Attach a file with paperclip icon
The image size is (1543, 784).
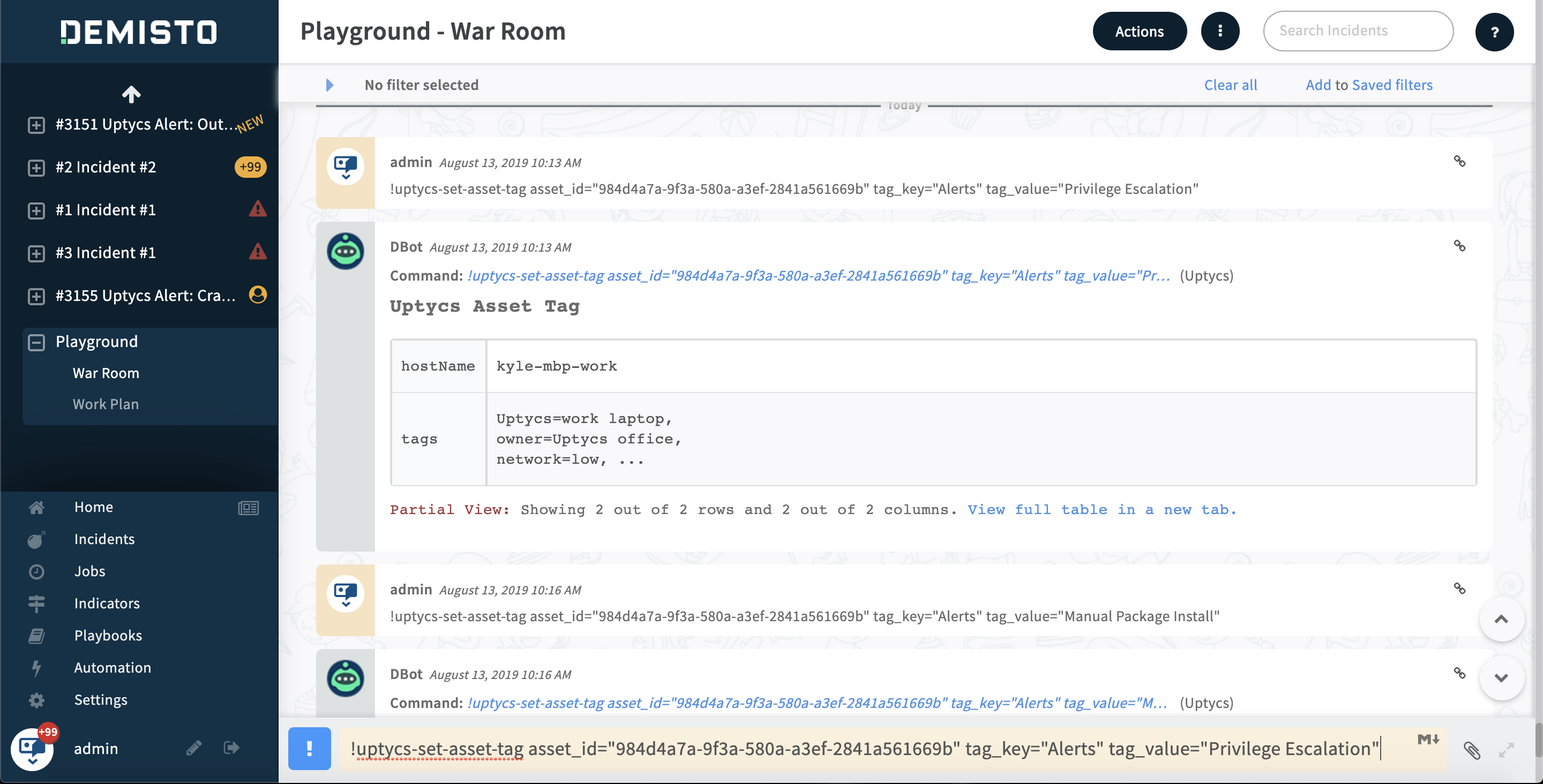[1472, 750]
